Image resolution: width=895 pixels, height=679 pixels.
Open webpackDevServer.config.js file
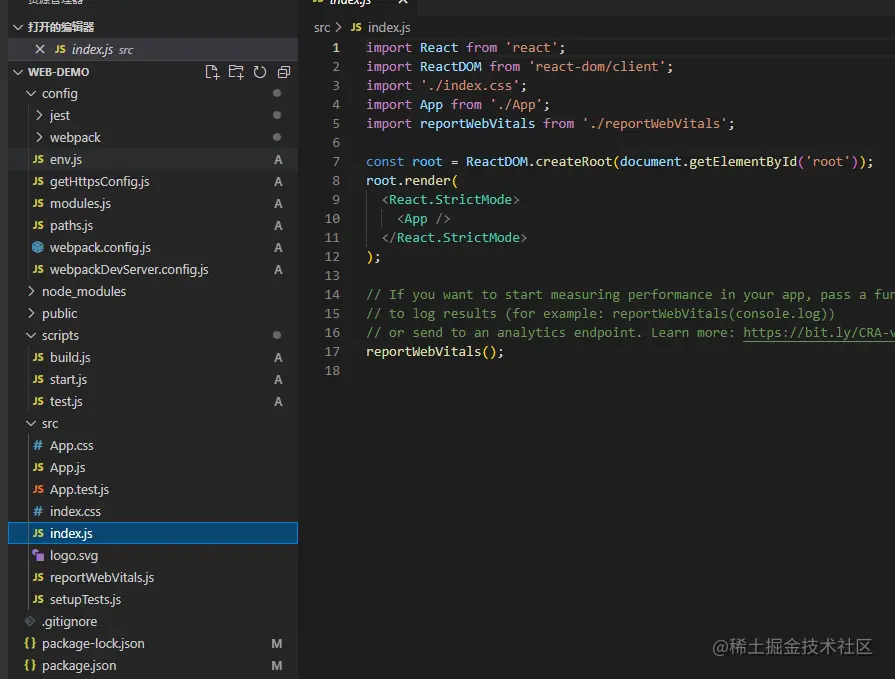pyautogui.click(x=153, y=269)
